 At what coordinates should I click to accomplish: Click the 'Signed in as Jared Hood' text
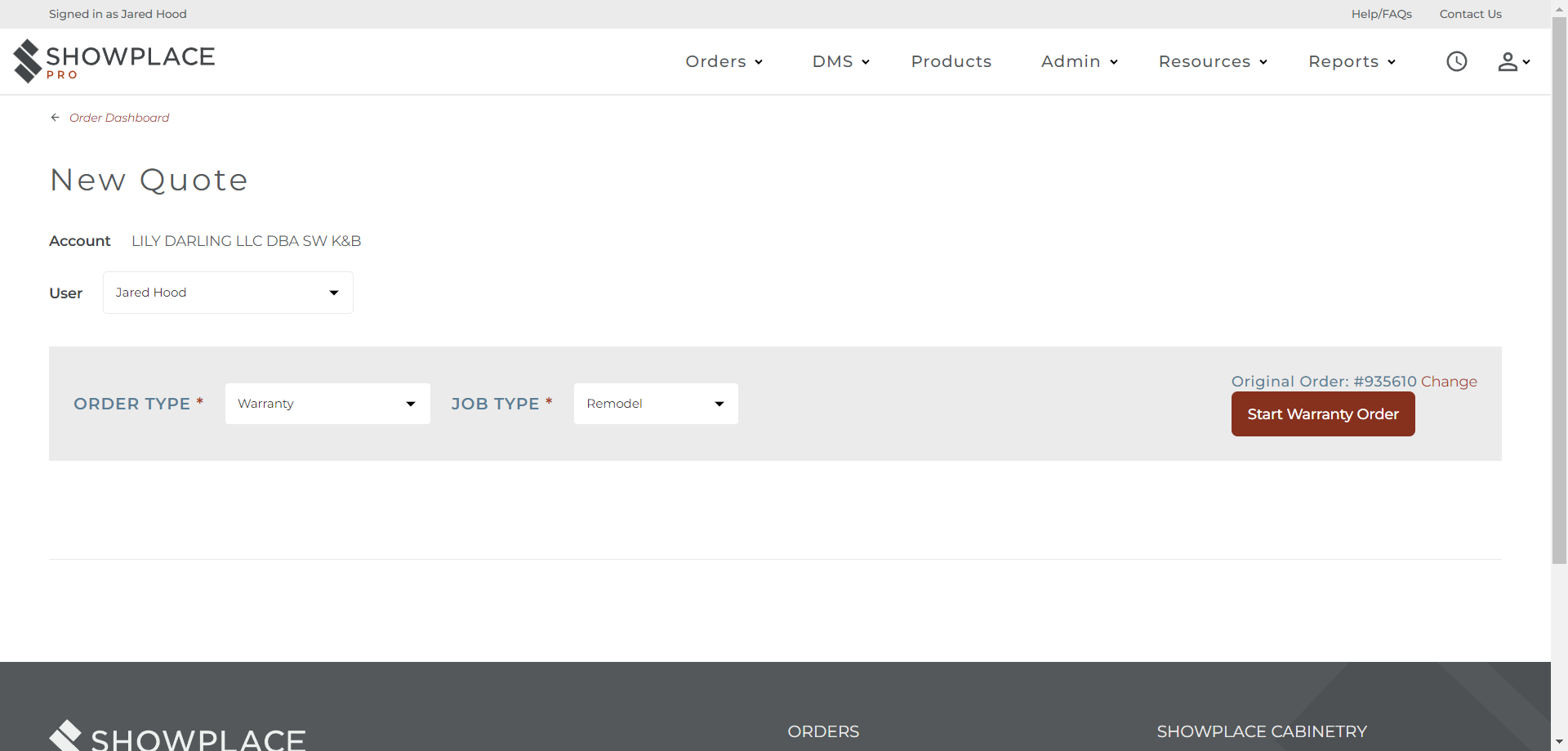tap(118, 14)
